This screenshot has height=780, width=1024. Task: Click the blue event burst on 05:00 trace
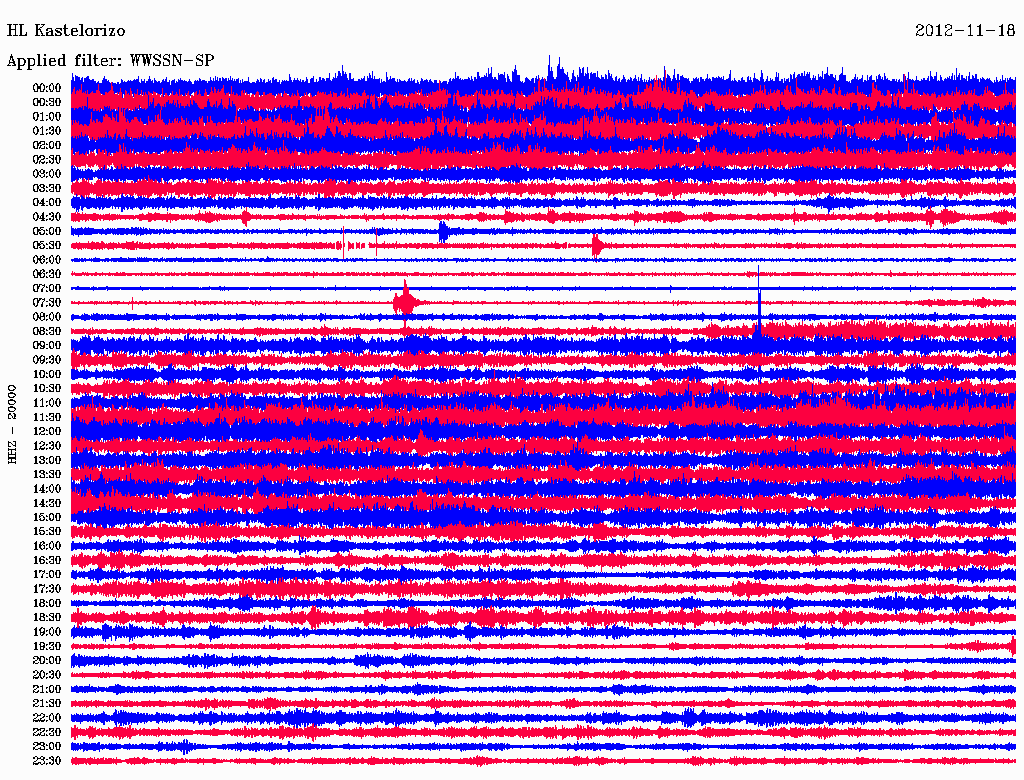(x=443, y=231)
